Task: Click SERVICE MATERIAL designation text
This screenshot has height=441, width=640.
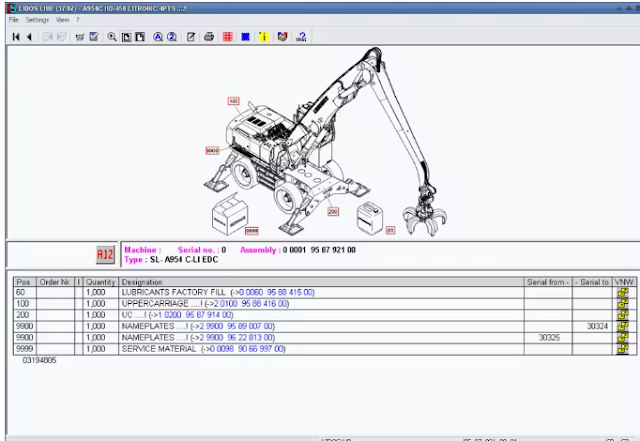Action: [159, 349]
